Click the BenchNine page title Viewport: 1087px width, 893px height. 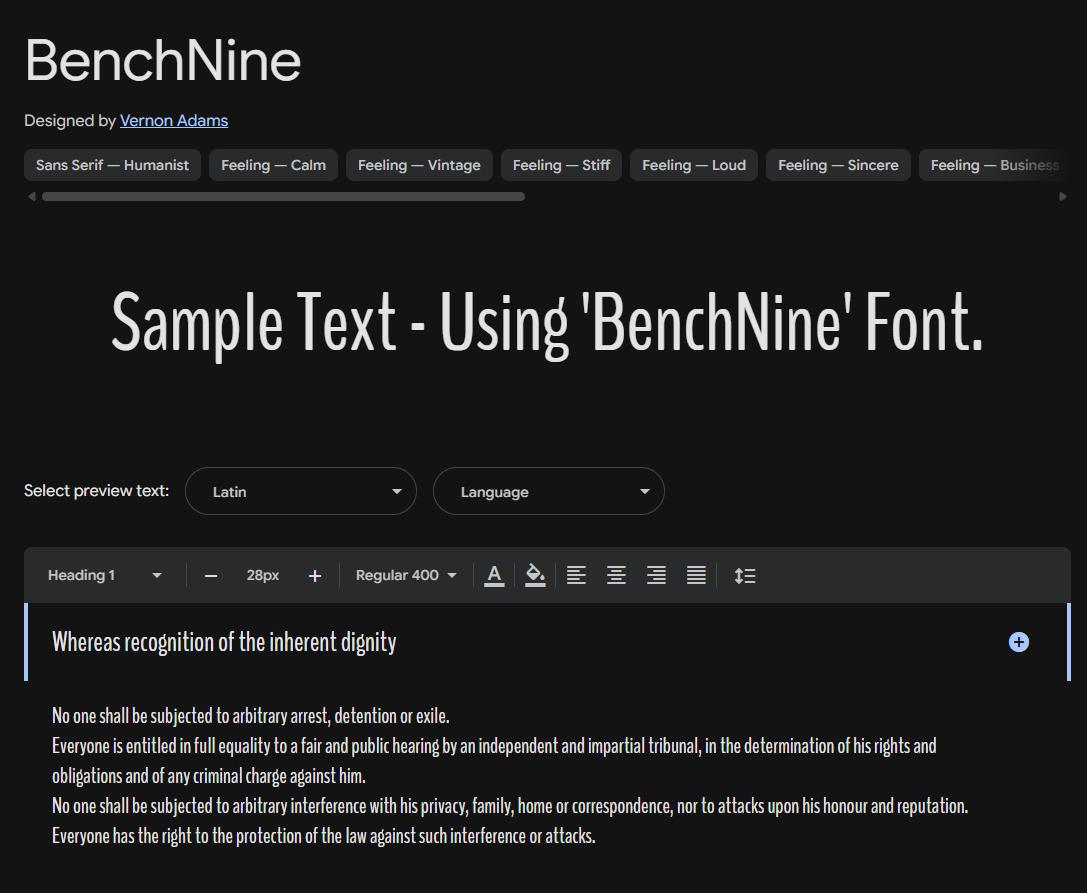point(163,60)
